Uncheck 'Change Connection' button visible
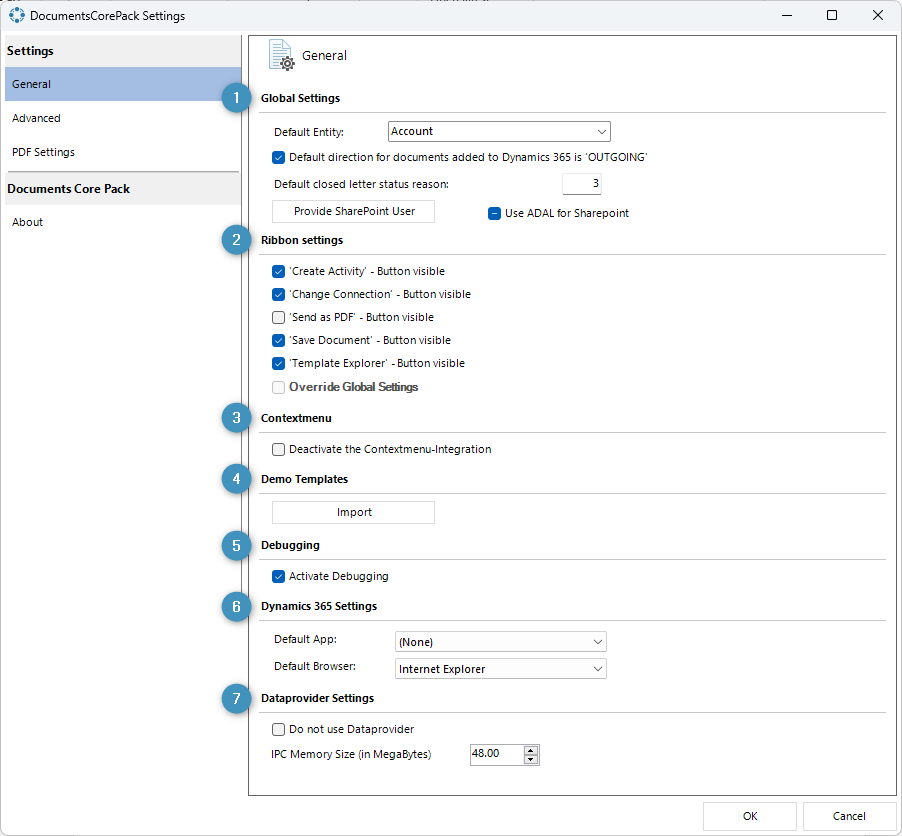 pyautogui.click(x=278, y=294)
